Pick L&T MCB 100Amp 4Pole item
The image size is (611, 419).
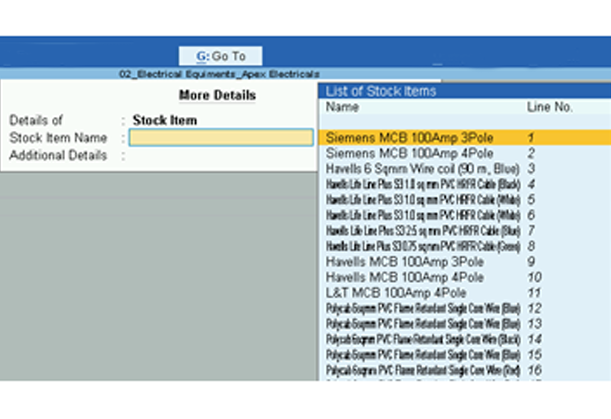[x=464, y=293]
